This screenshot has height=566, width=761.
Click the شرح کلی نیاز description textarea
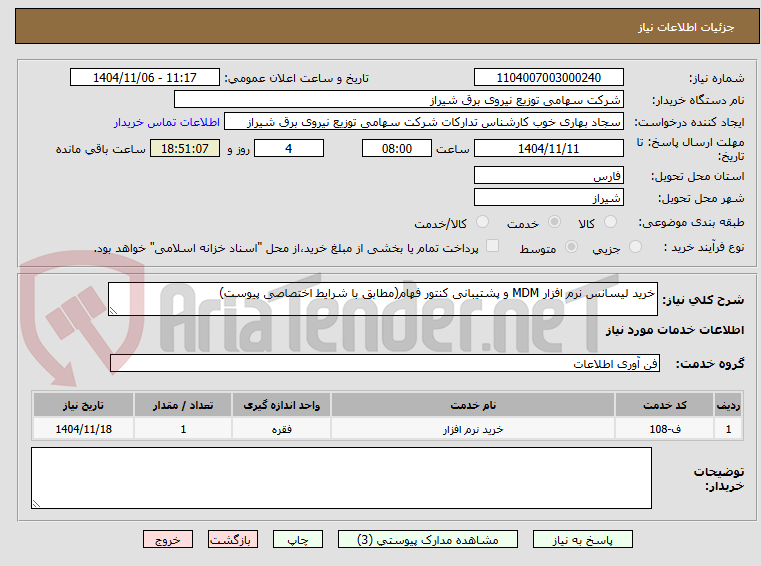[x=383, y=299]
